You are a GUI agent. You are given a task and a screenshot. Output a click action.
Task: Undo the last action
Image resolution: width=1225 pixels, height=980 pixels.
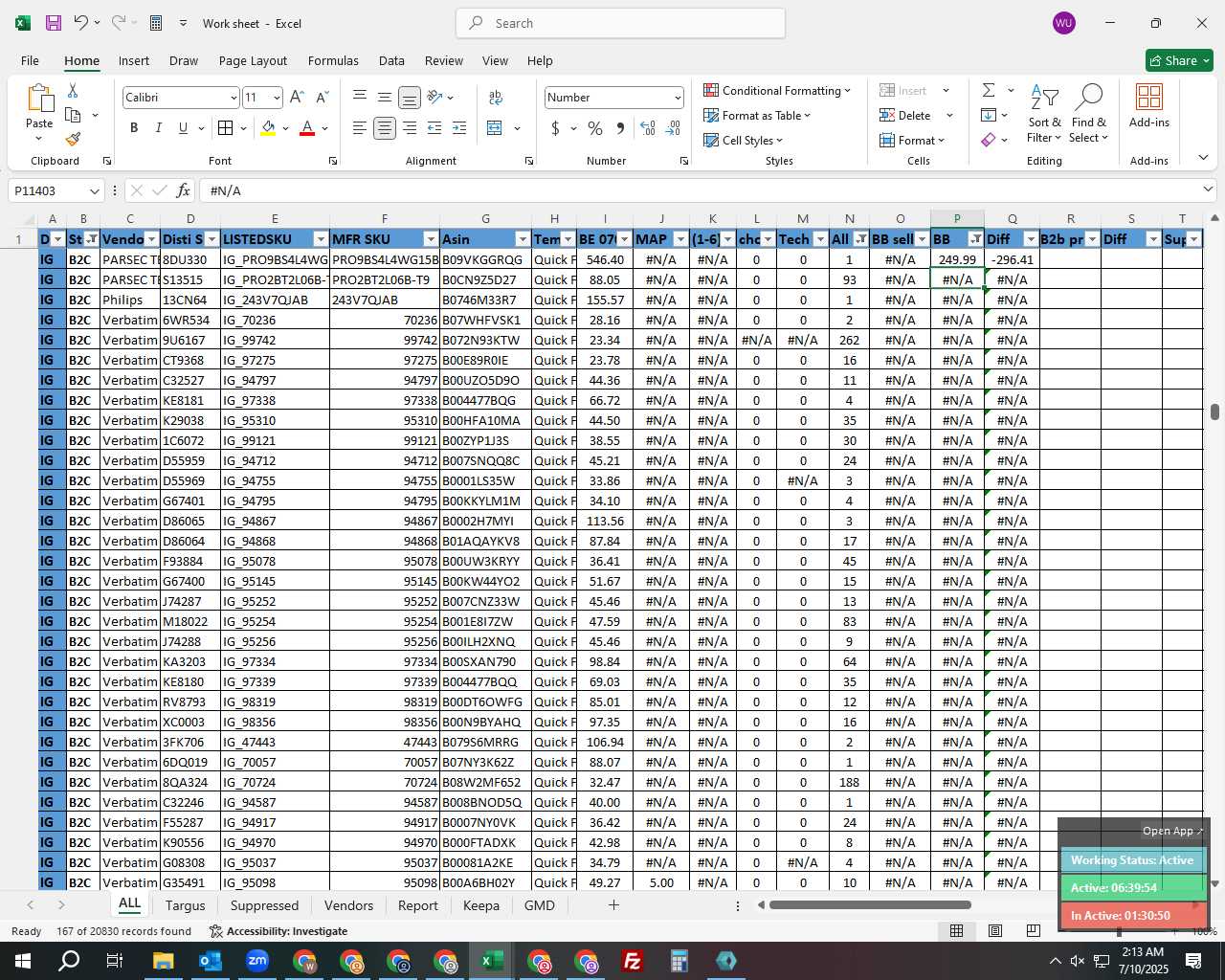81,23
